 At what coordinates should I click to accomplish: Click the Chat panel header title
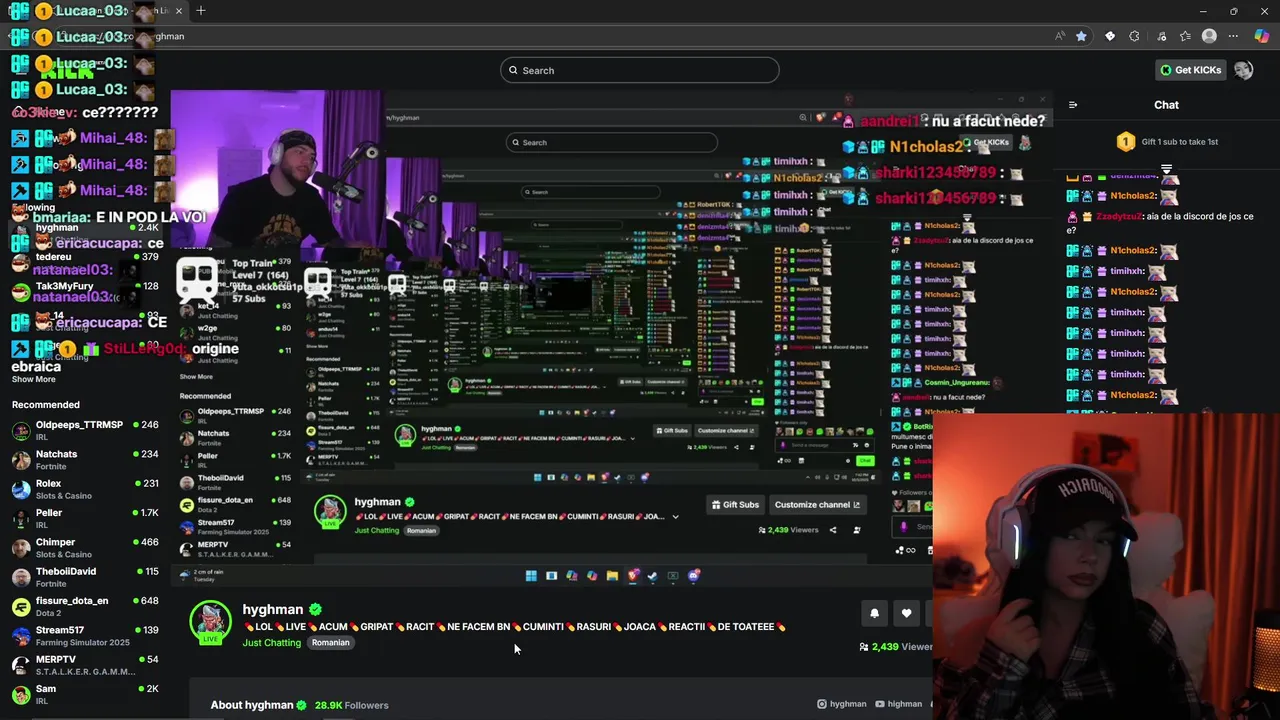pos(1166,105)
